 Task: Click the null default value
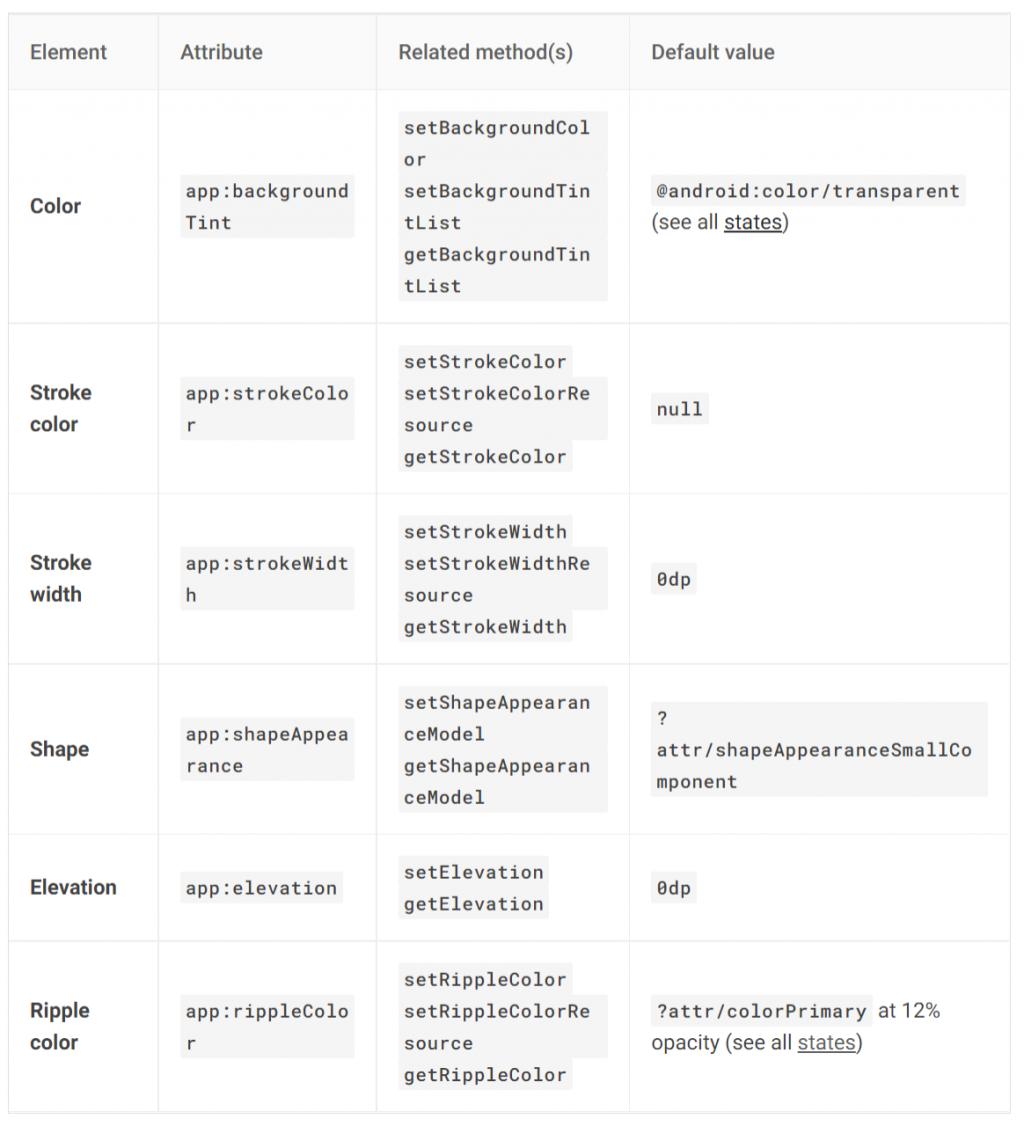(679, 409)
